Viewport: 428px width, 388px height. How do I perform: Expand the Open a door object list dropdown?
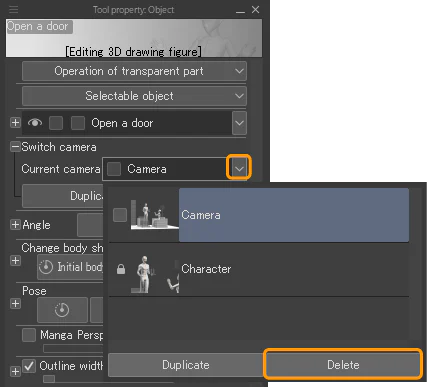[239, 123]
